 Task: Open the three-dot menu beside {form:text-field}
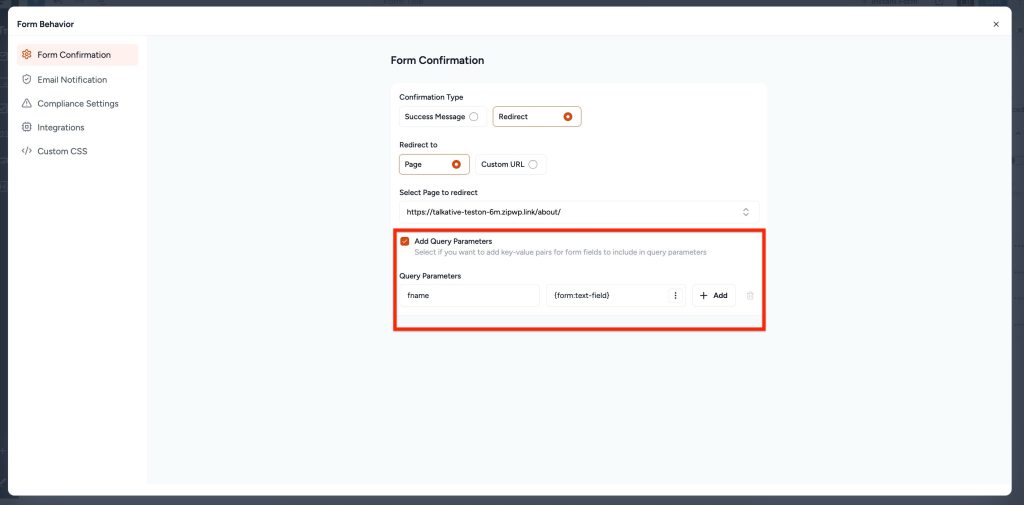675,296
